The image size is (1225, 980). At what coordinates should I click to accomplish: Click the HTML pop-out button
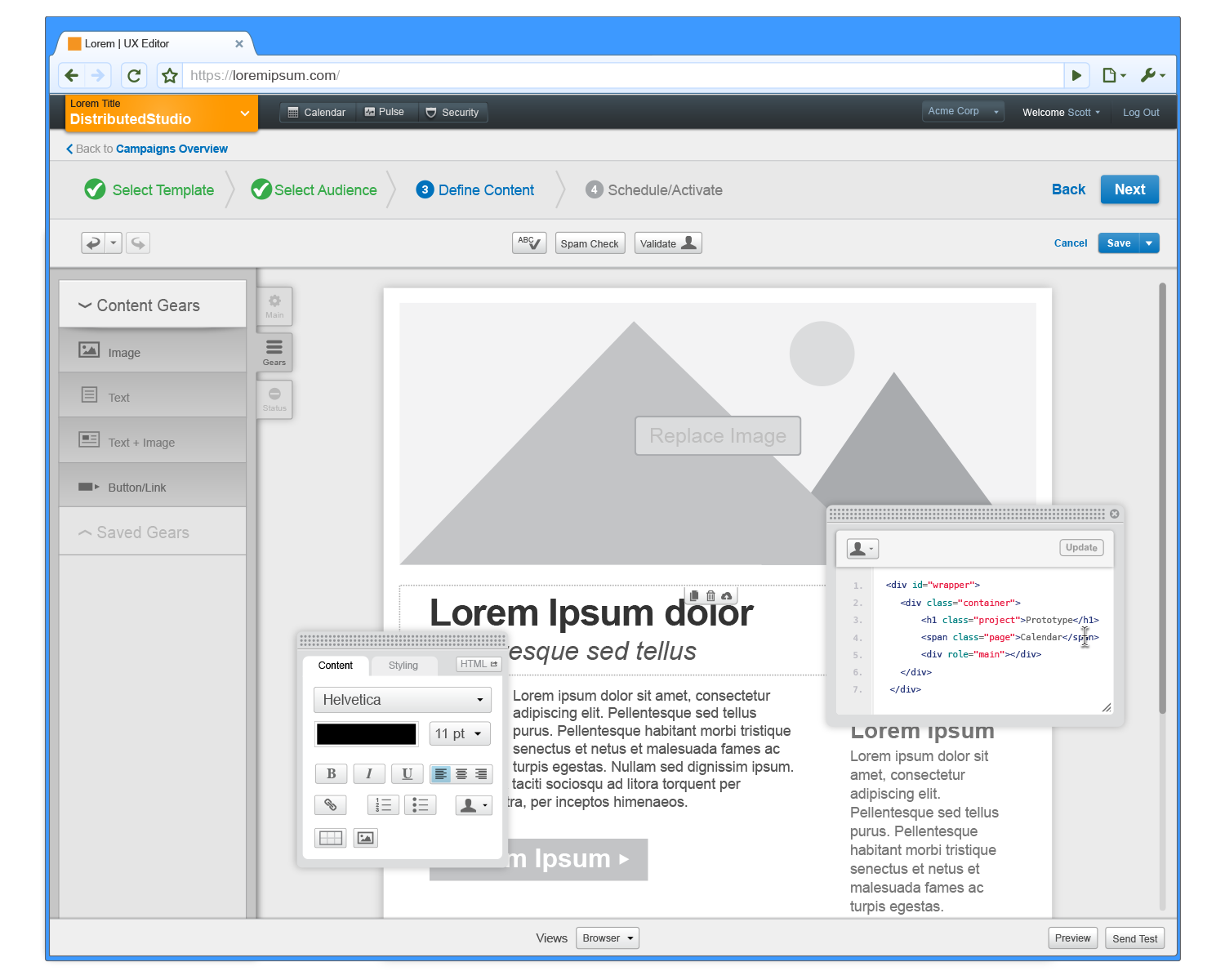pos(479,665)
